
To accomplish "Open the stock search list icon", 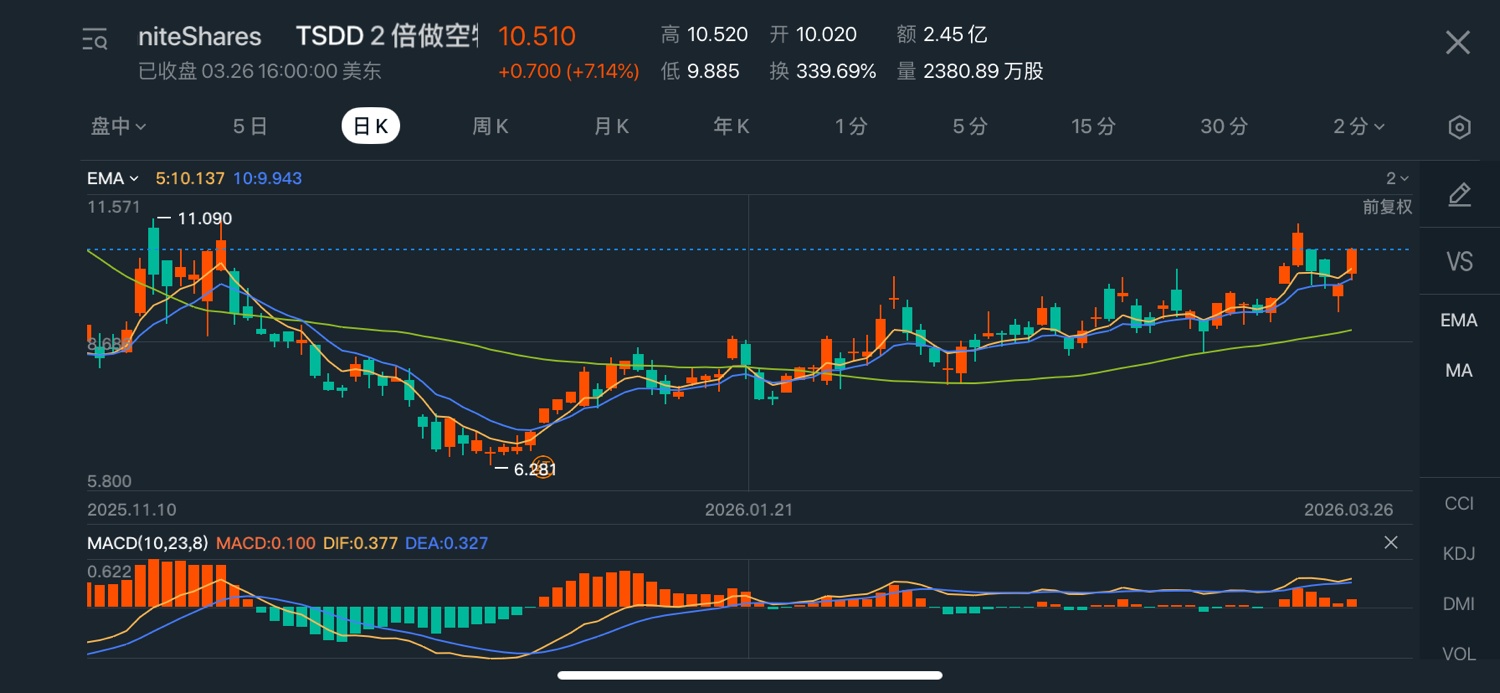I will tap(95, 40).
